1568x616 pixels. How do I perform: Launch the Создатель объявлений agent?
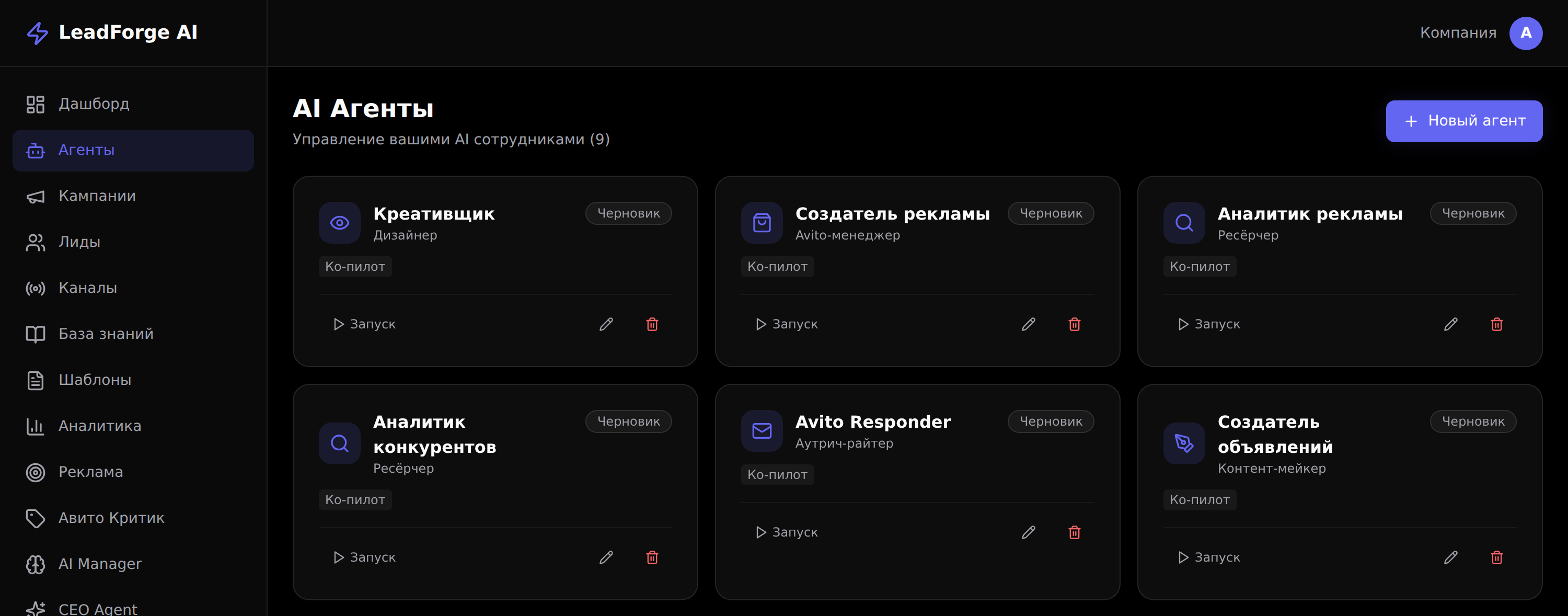(1209, 557)
